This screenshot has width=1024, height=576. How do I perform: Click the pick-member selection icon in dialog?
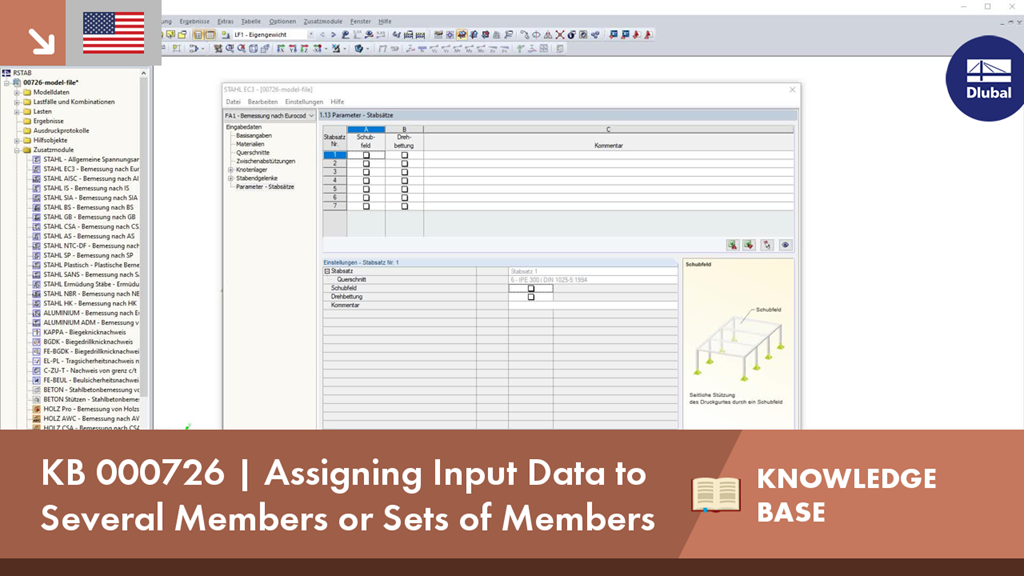[767, 245]
